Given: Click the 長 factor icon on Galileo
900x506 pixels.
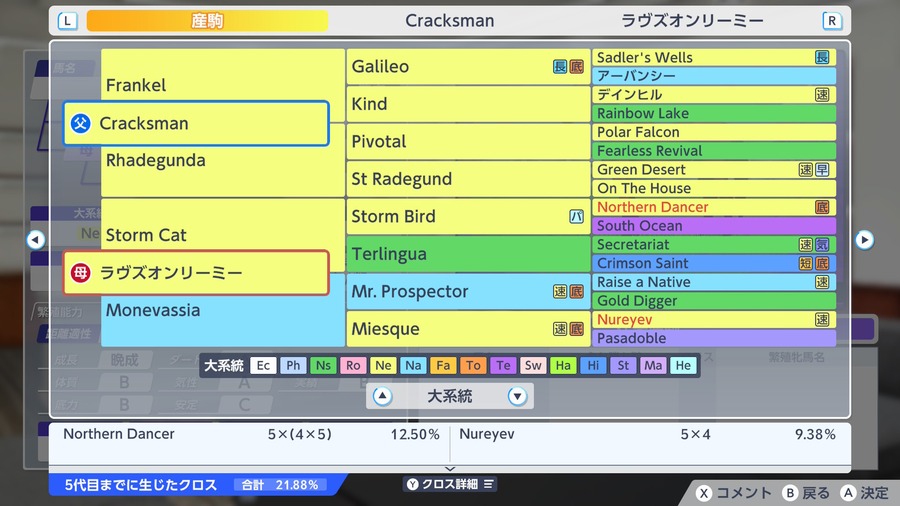Looking at the screenshot, I should point(560,67).
